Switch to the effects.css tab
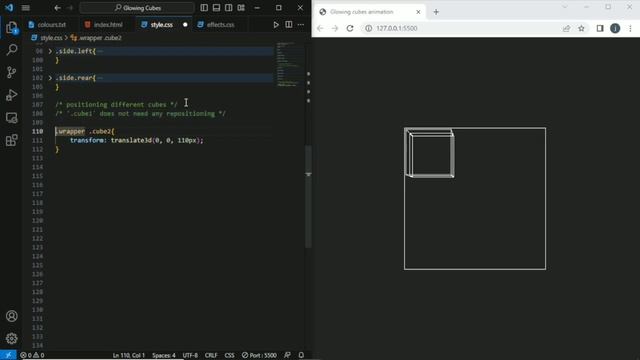 (x=220, y=25)
